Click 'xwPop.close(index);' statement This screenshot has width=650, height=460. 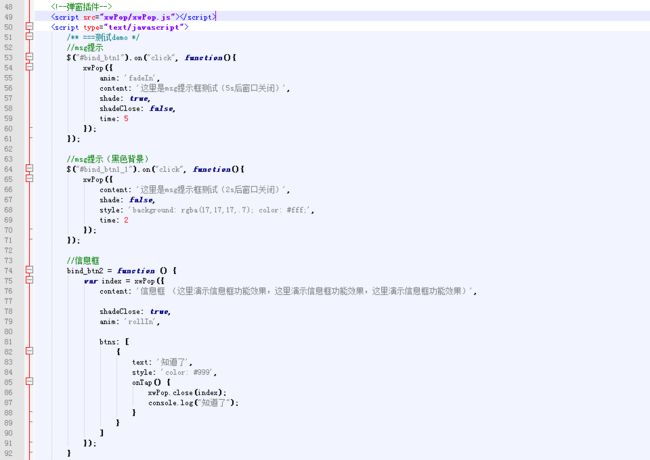[187, 392]
